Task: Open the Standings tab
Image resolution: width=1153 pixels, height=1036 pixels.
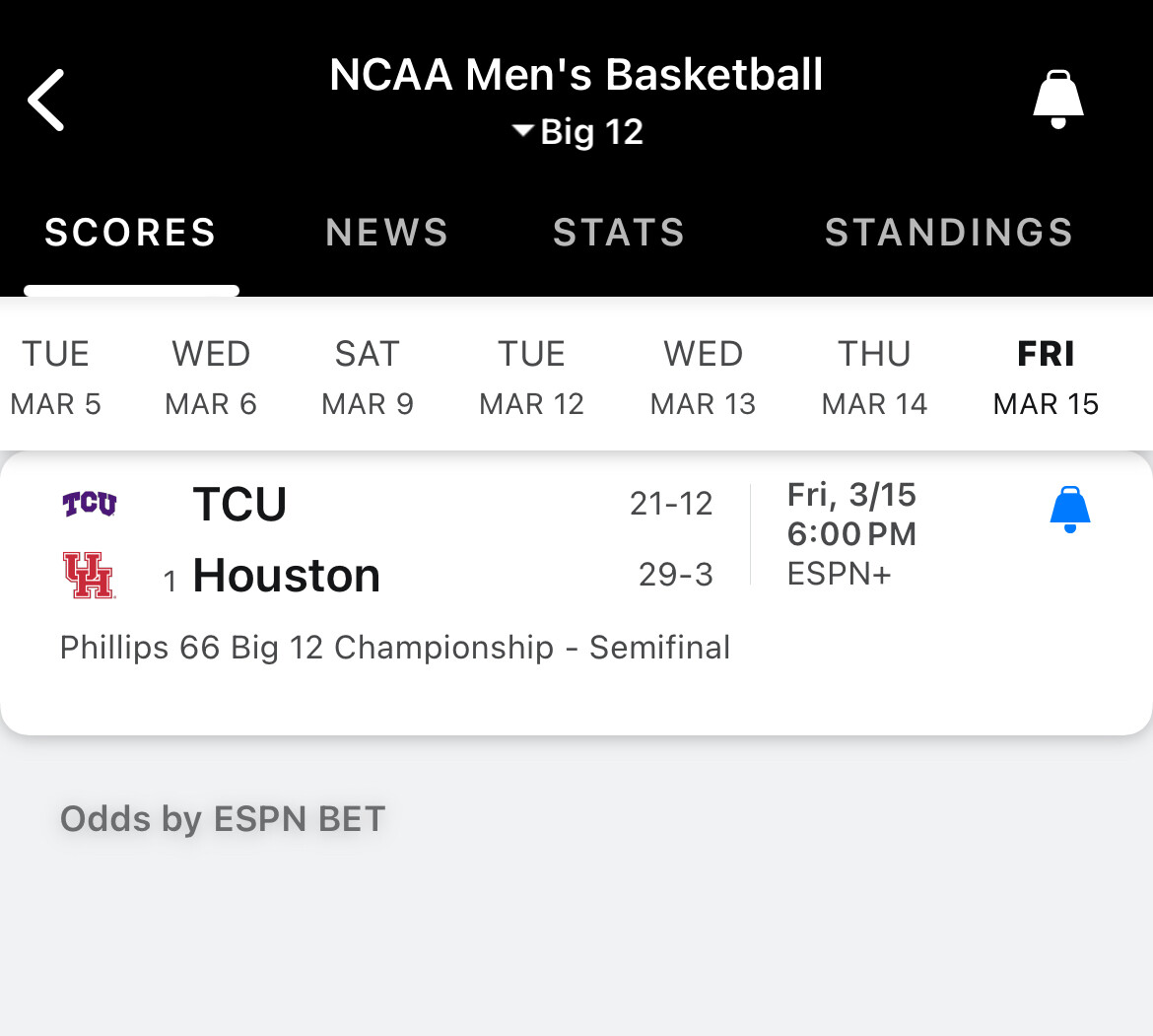Action: point(948,233)
